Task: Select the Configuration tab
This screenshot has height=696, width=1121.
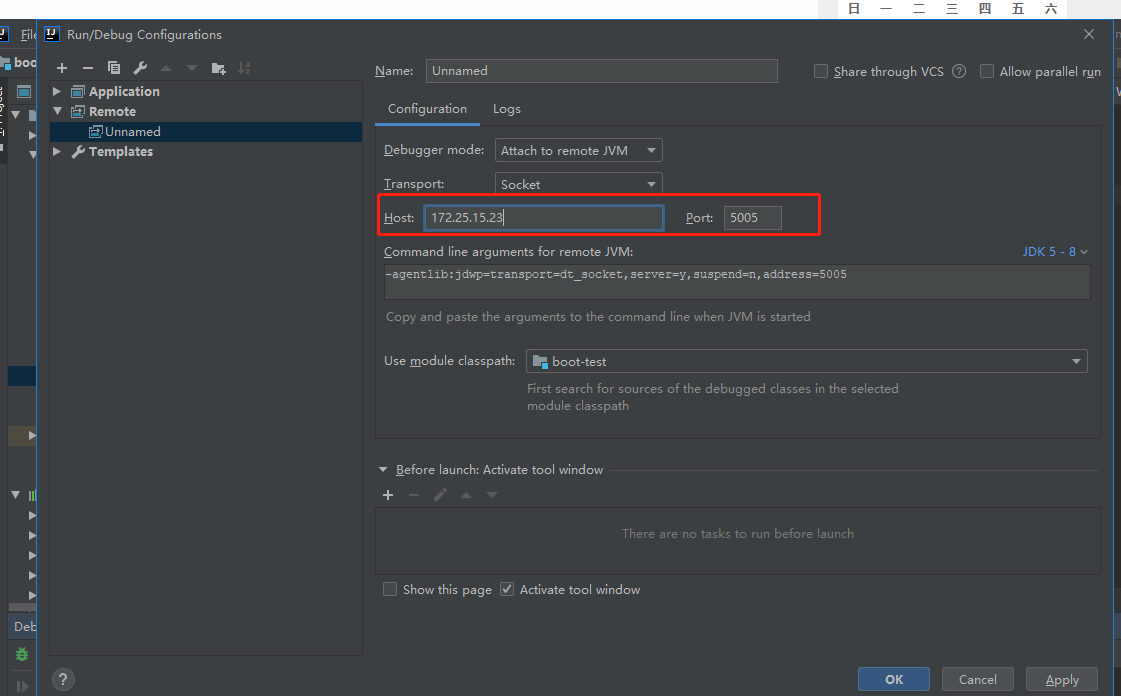Action: click(x=427, y=109)
